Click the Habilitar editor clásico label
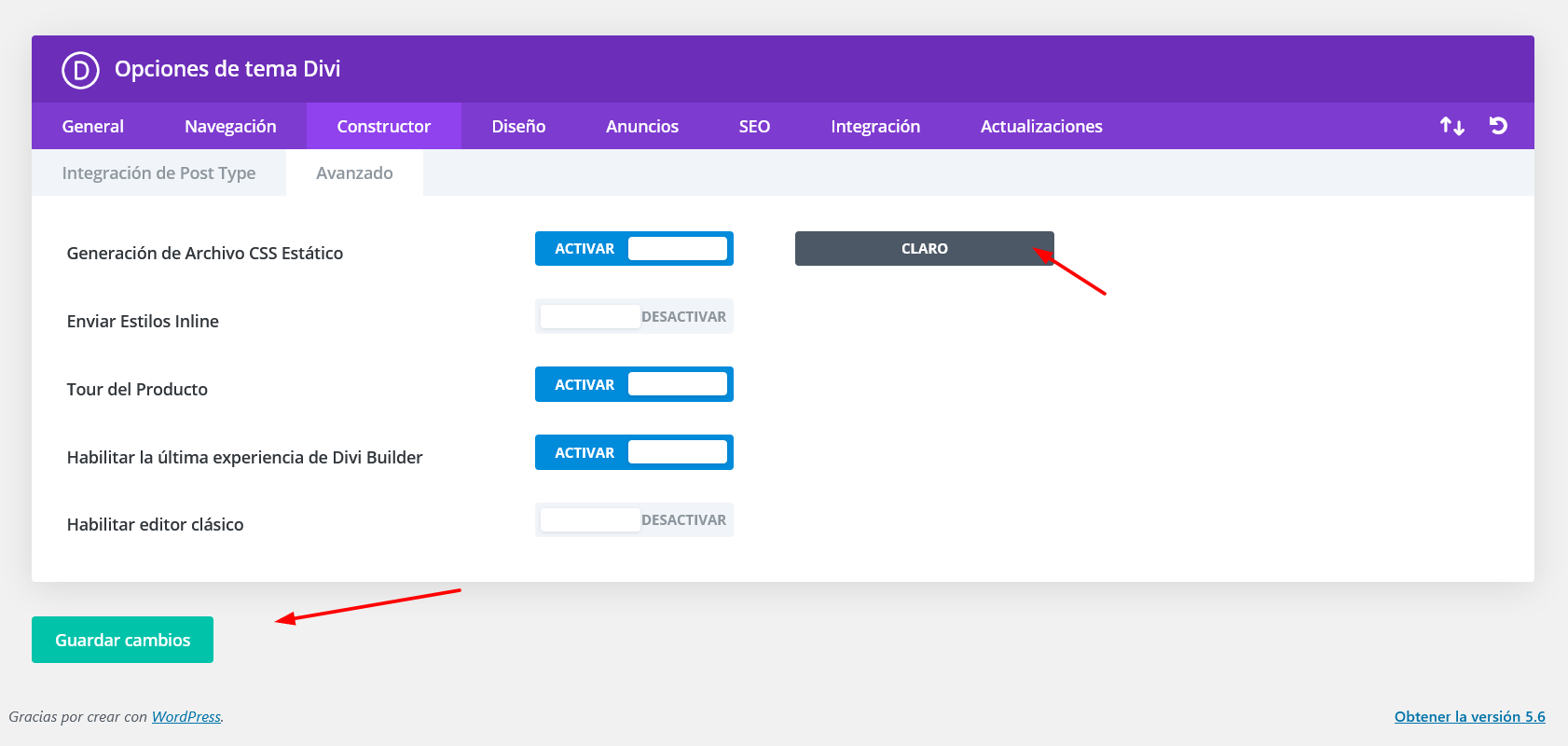 tap(156, 524)
